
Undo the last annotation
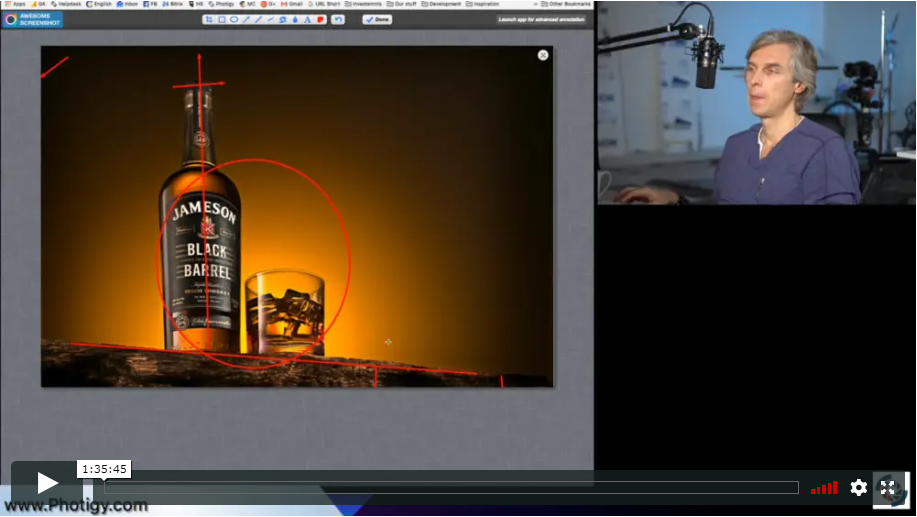pyautogui.click(x=338, y=19)
